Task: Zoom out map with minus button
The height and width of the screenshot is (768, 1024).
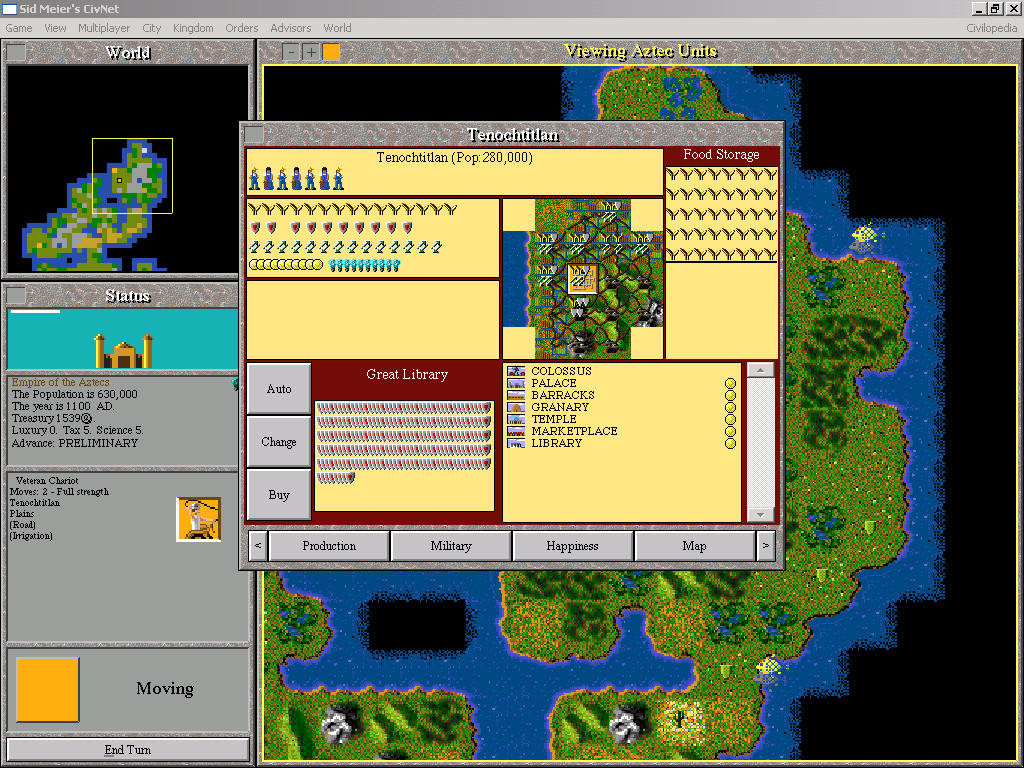Action: tap(291, 52)
